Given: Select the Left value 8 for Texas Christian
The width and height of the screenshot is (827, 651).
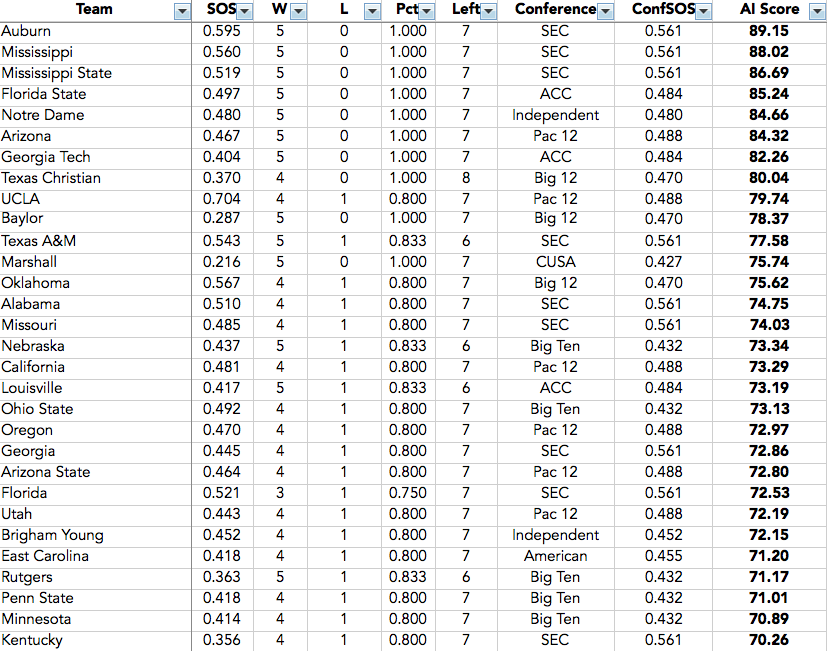Looking at the screenshot, I should coord(466,178).
